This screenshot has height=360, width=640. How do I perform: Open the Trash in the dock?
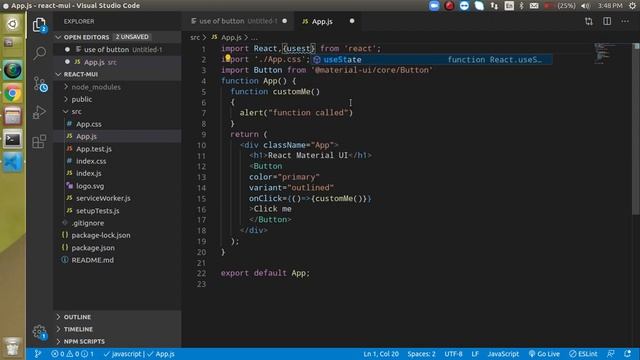13,347
